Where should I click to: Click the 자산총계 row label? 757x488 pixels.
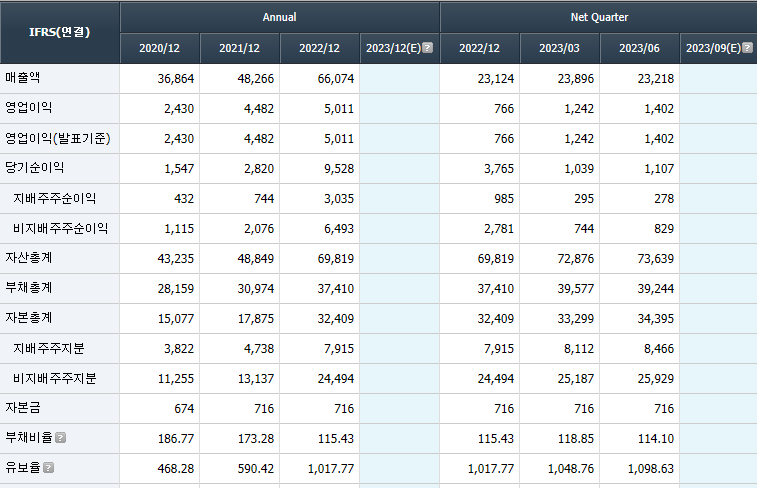(x=28, y=258)
